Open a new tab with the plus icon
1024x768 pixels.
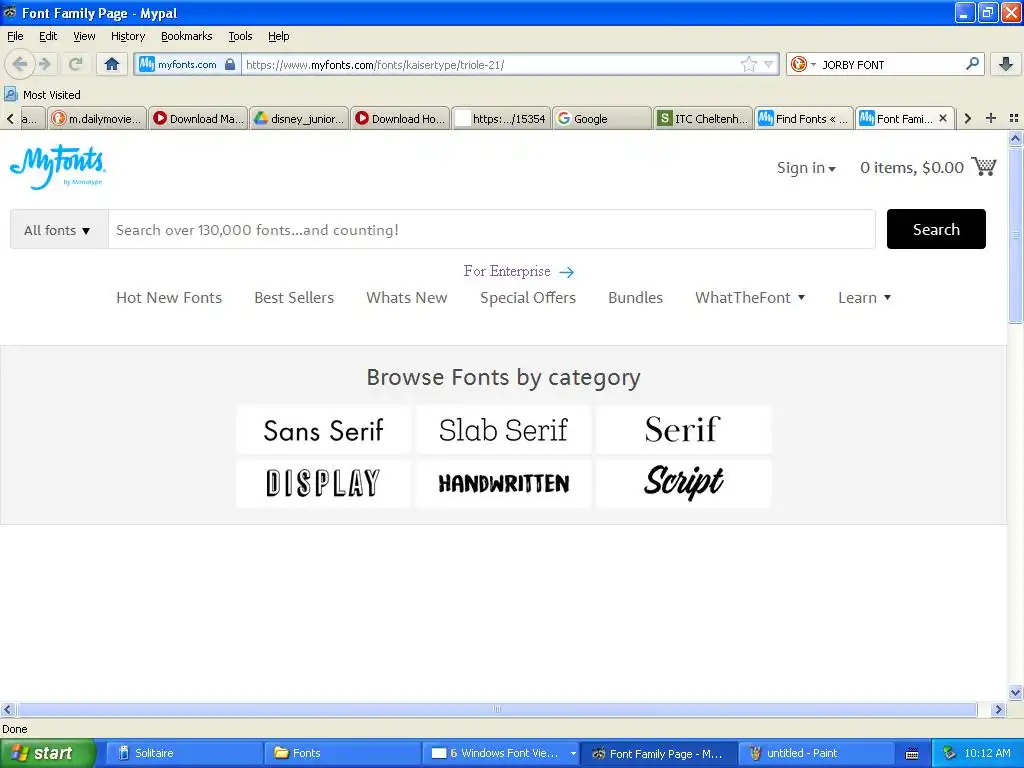(991, 118)
